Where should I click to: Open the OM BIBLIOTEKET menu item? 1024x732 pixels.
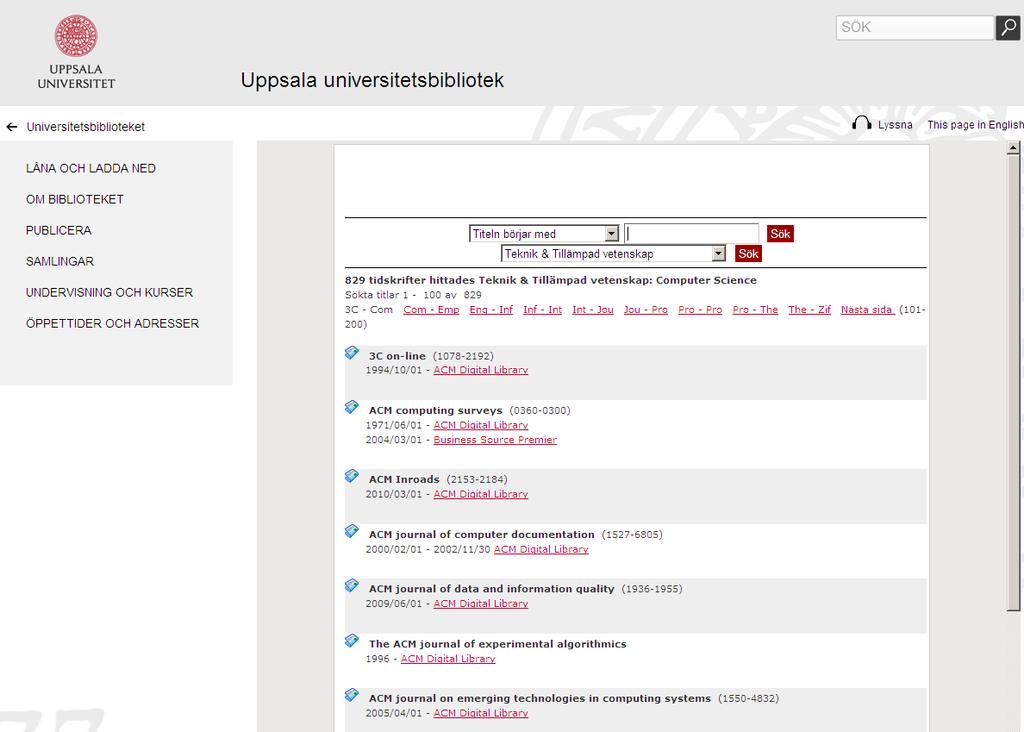[x=75, y=199]
